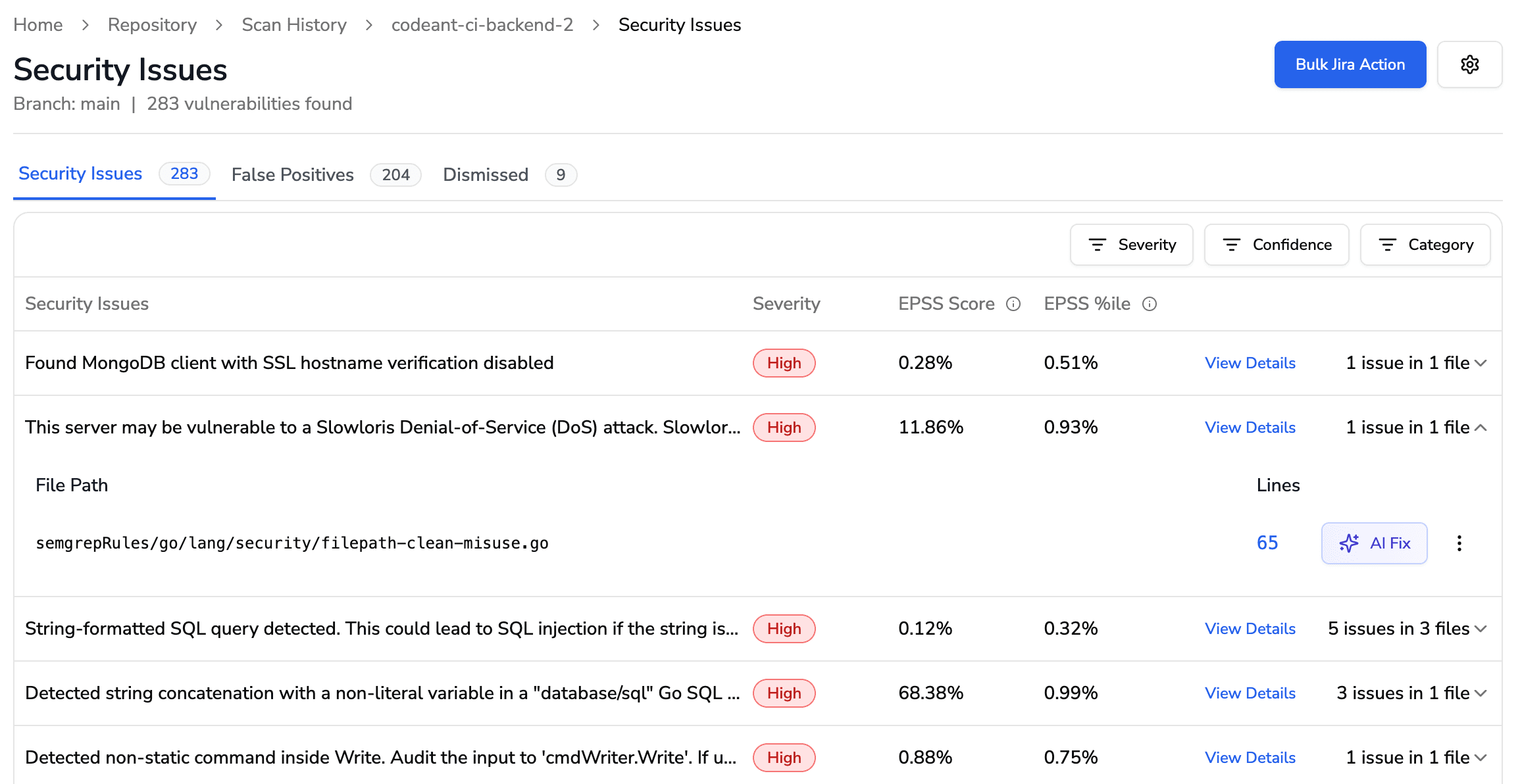
Task: Navigate to the Repository breadcrumb
Action: coord(152,25)
